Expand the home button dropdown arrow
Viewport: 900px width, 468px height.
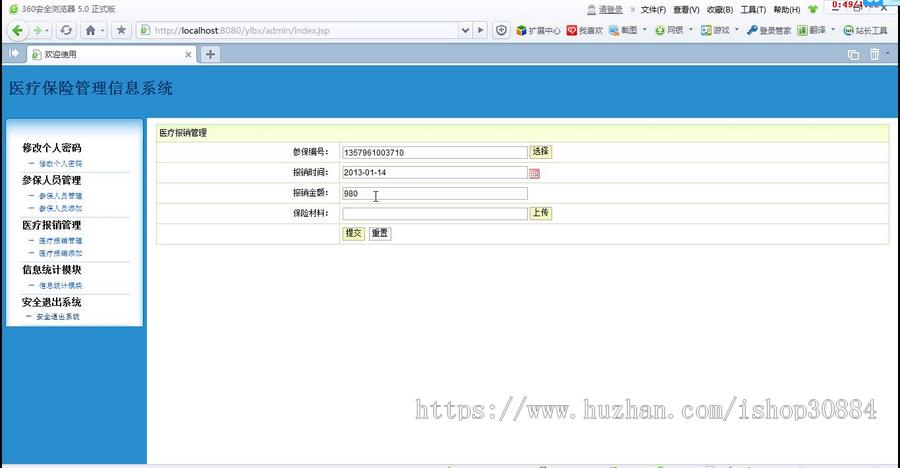(103, 30)
